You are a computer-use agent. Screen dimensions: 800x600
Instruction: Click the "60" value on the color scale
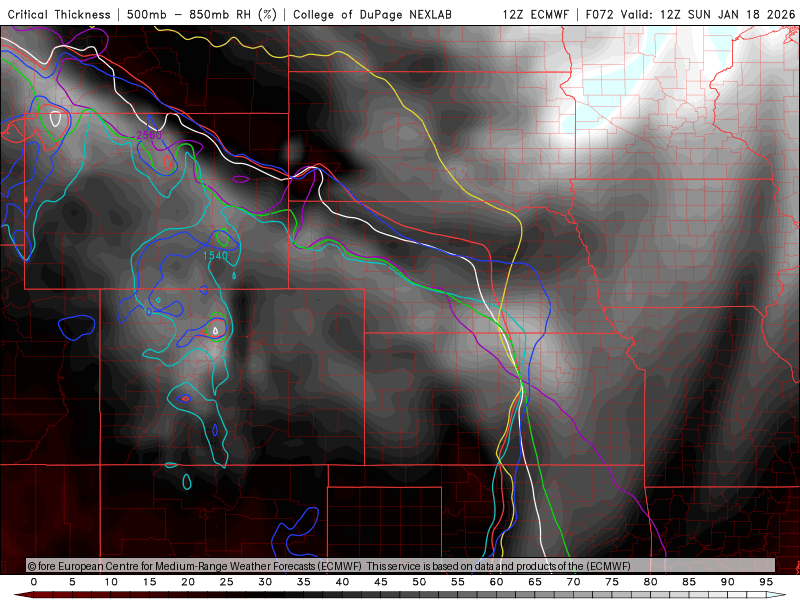tap(496, 582)
